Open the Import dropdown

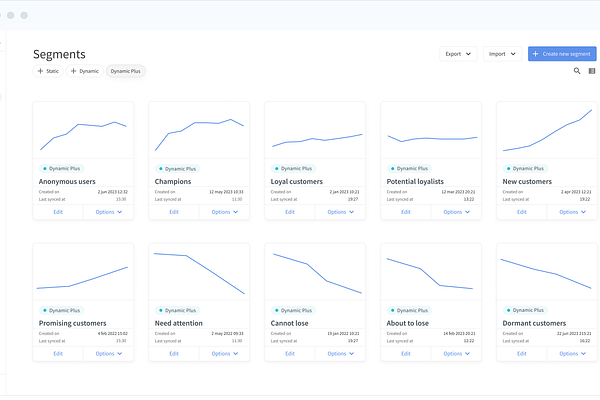coord(502,54)
